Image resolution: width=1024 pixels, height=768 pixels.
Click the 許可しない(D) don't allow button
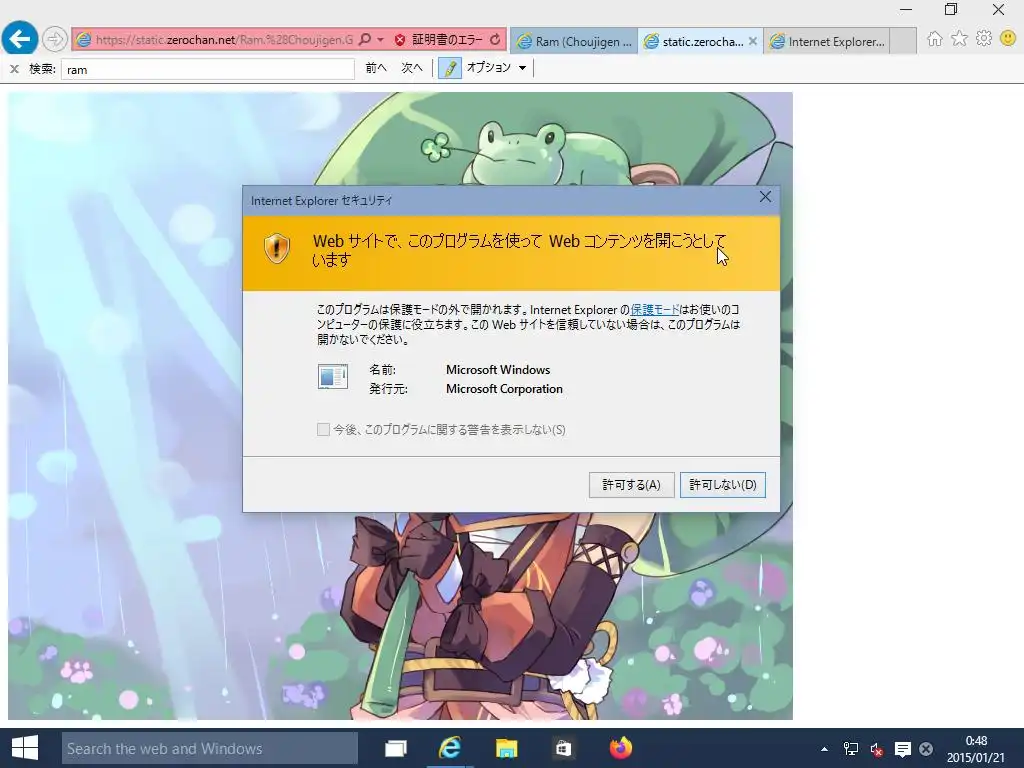[722, 485]
